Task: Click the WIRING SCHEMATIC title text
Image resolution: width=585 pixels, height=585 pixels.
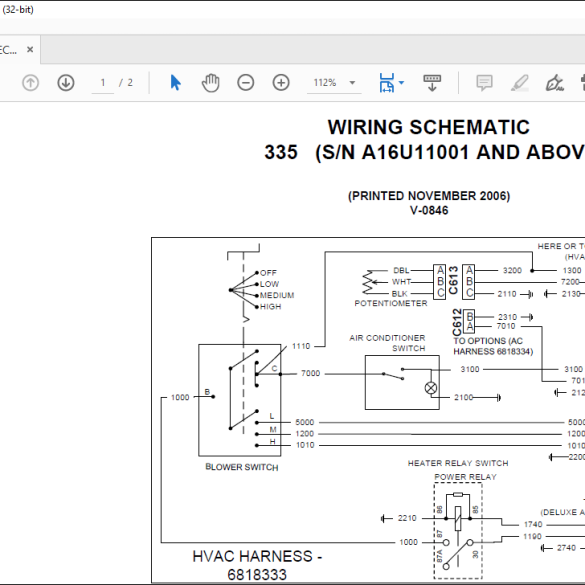Action: coord(429,127)
